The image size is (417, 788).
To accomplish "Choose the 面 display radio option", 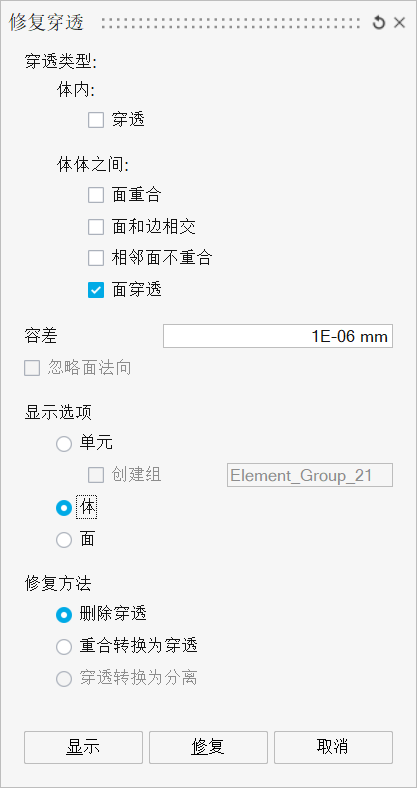I will [64, 540].
